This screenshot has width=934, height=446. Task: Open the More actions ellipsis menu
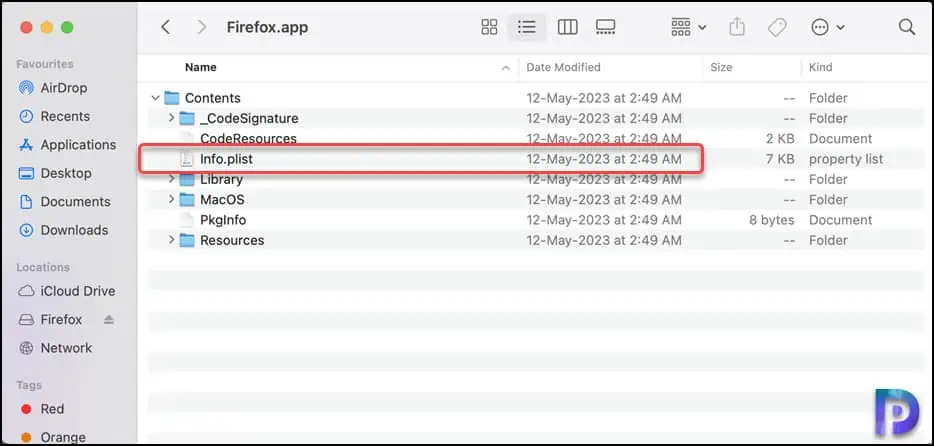[x=827, y=27]
